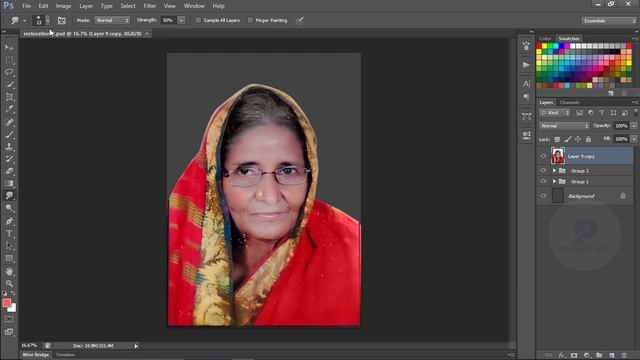This screenshot has height=360, width=640.
Task: Select the Dodge tool
Action: point(9,208)
